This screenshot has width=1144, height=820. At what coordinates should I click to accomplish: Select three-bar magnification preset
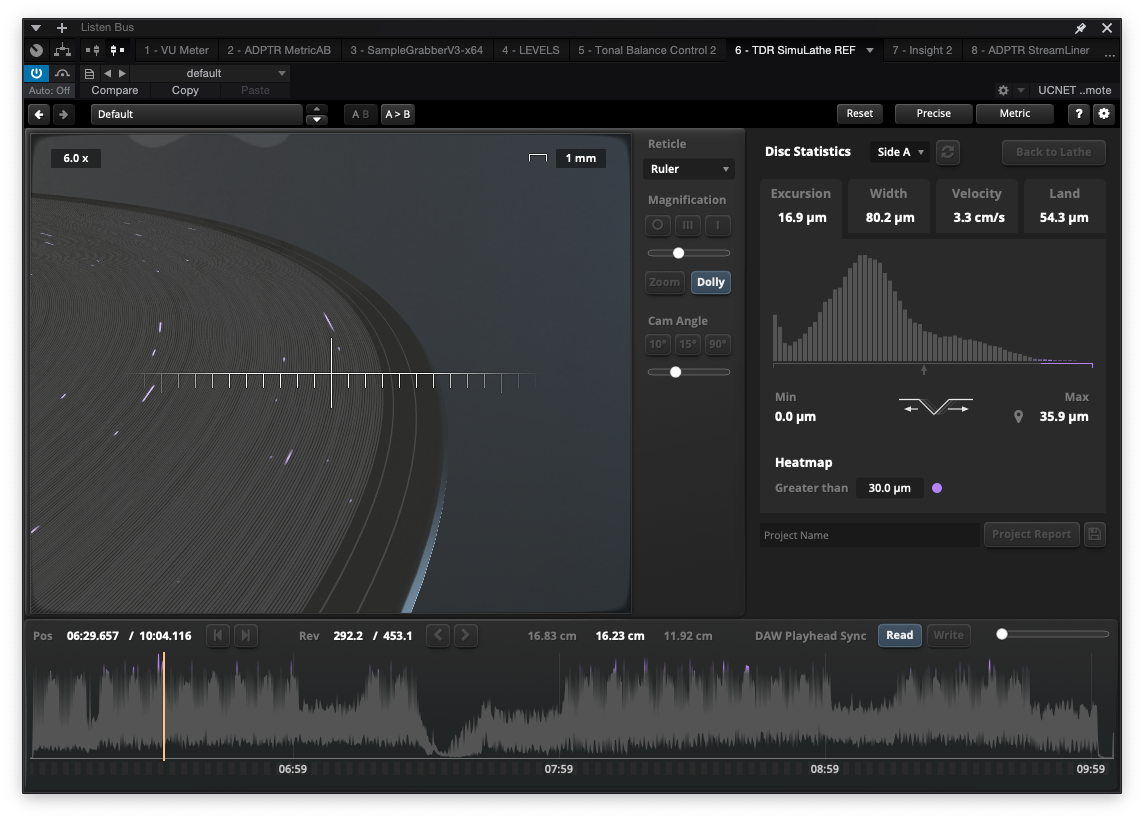coord(687,225)
